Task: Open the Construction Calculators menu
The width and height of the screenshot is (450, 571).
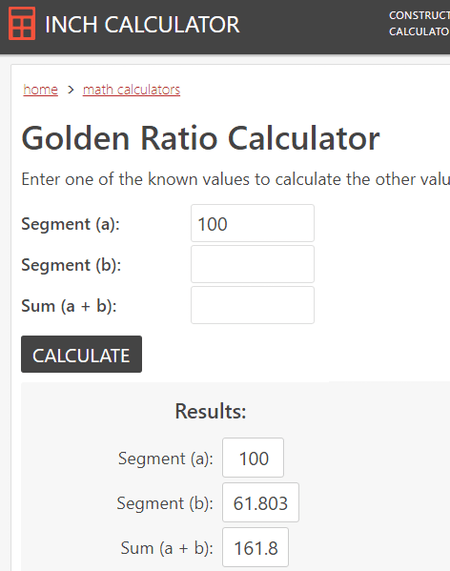Action: click(x=419, y=23)
